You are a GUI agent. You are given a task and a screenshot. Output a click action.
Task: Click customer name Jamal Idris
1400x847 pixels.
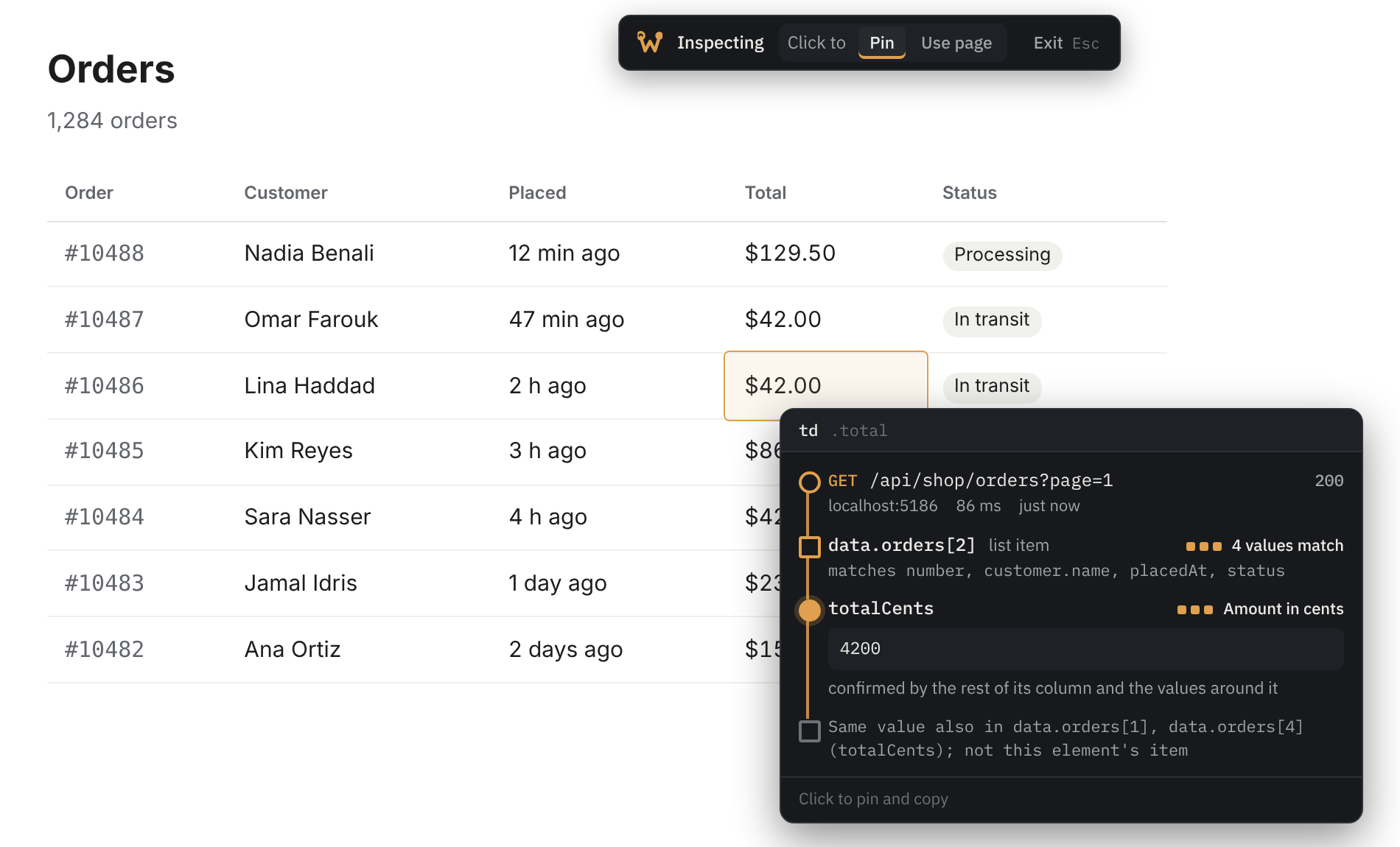(x=301, y=583)
